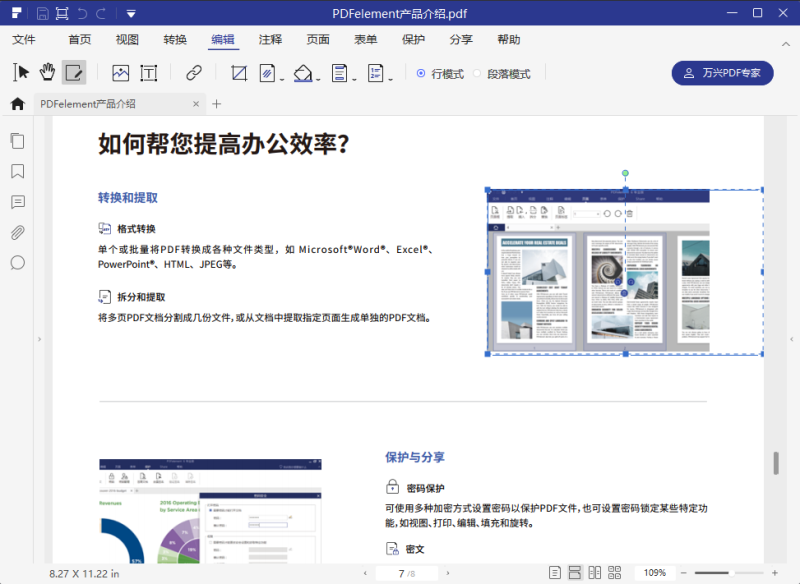Select the add text box tool

click(x=148, y=72)
